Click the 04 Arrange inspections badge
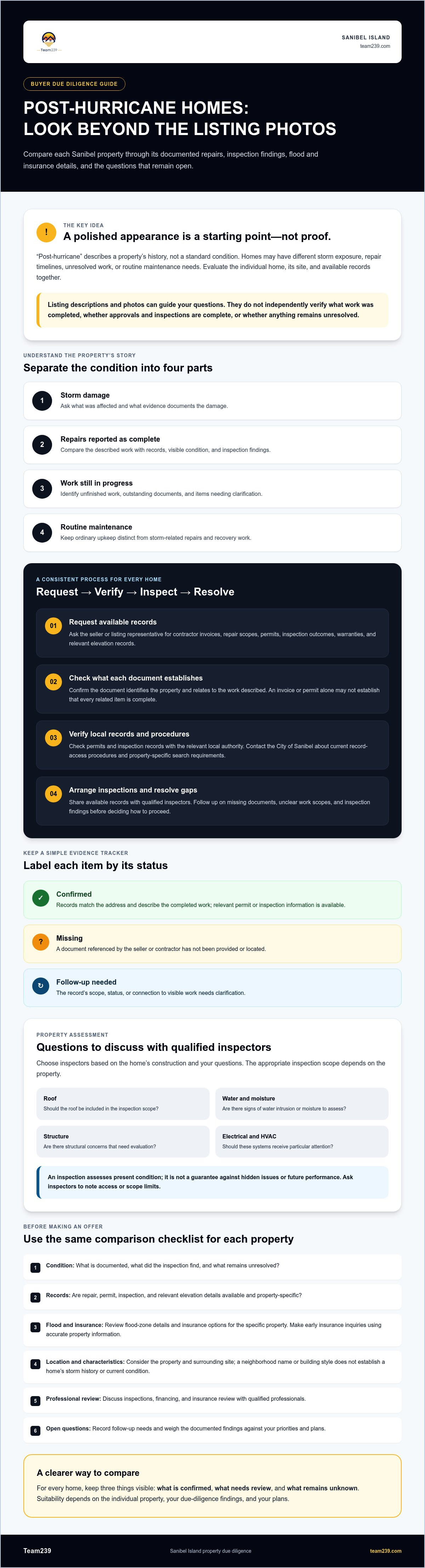The image size is (425, 1568). point(53,794)
